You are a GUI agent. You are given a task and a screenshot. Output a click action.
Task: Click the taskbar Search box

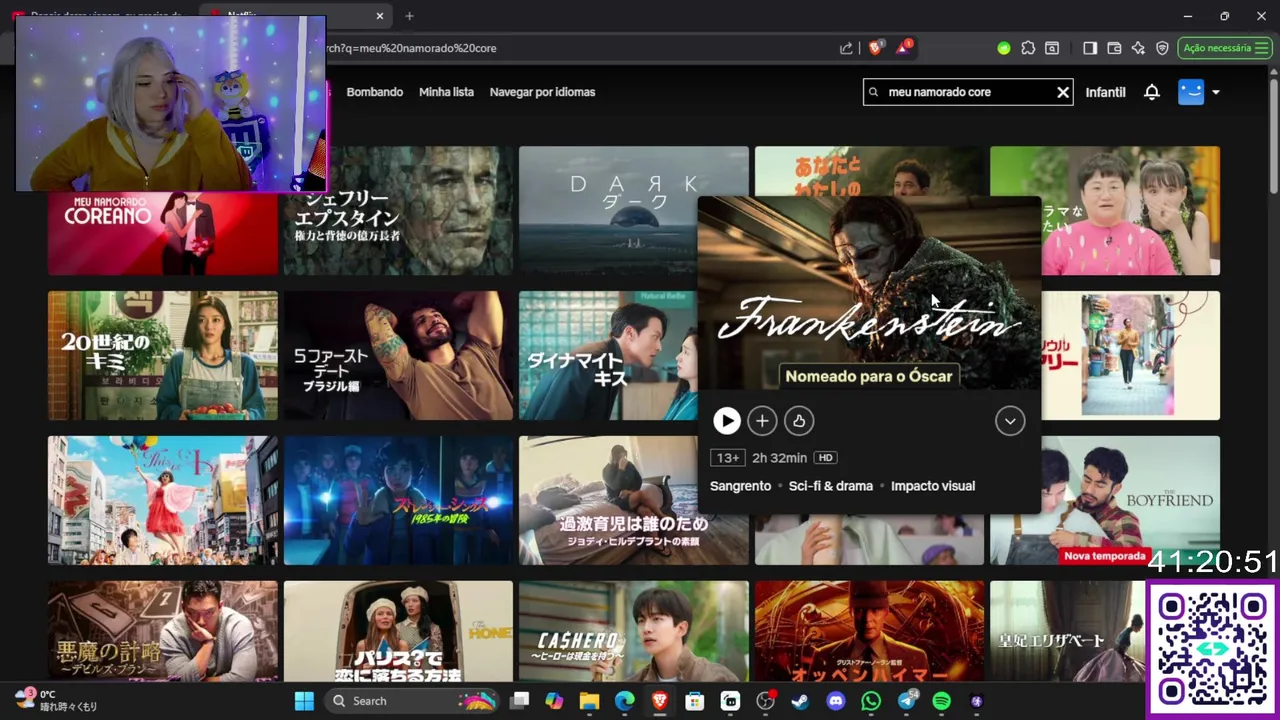[413, 701]
